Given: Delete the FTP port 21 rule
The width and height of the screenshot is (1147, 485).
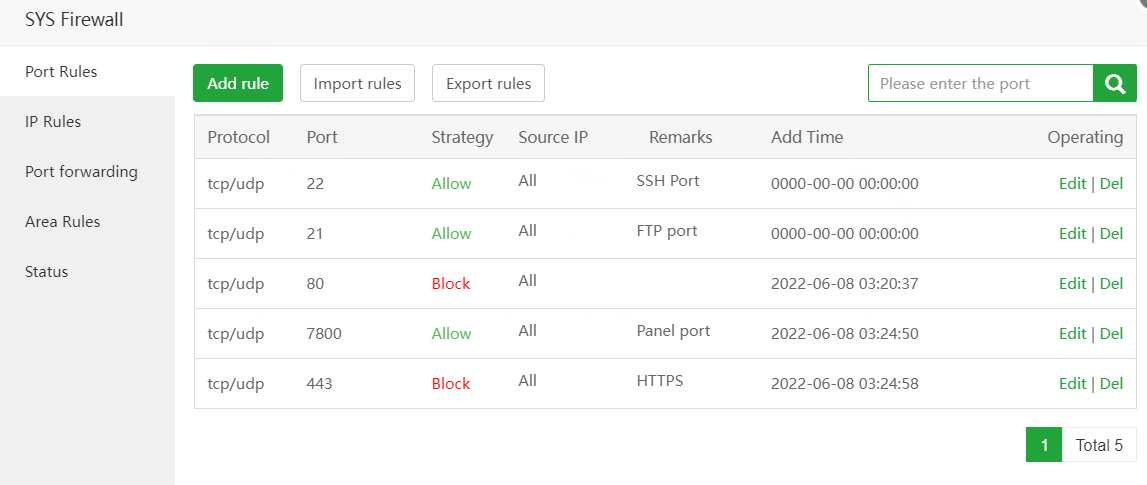Looking at the screenshot, I should [x=1111, y=234].
